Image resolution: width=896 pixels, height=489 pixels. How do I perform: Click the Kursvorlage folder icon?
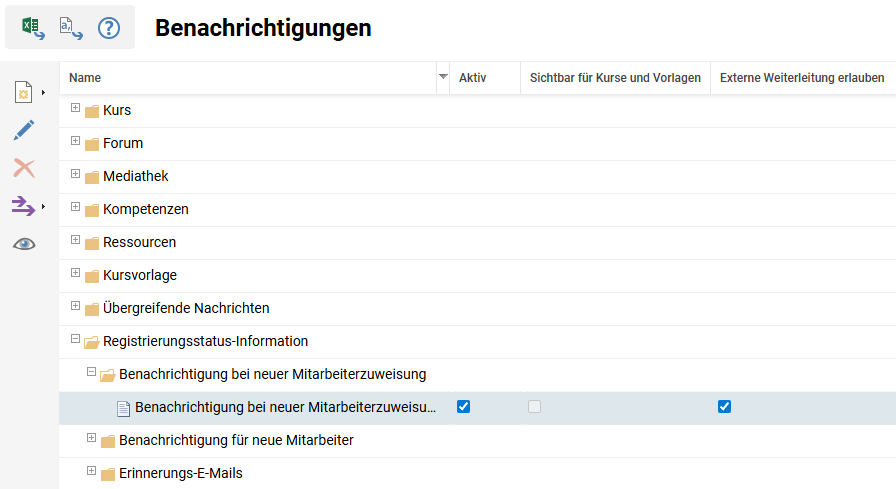click(92, 276)
